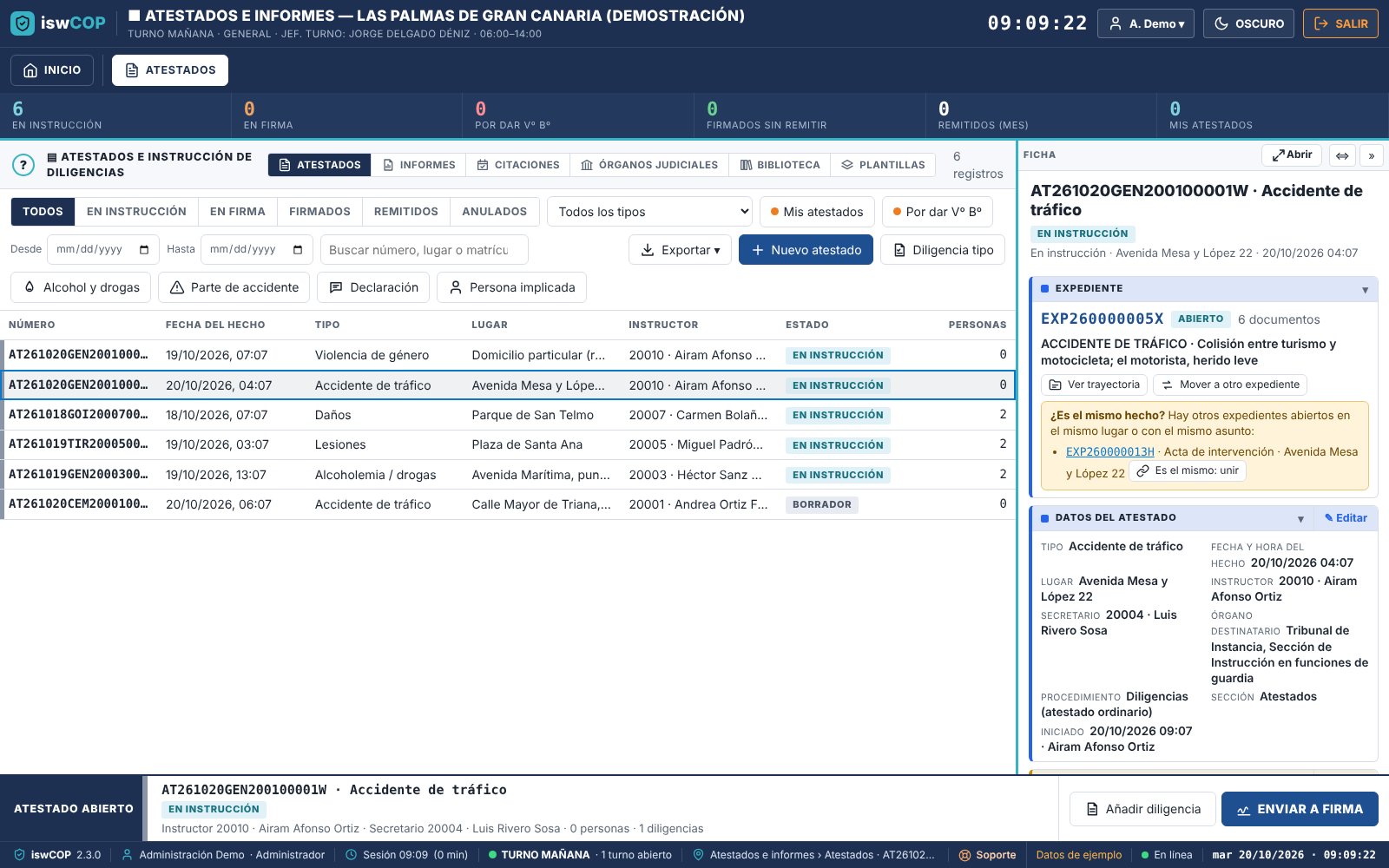Click the Añadir diligencia button
The height and width of the screenshot is (868, 1389).
tap(1143, 809)
